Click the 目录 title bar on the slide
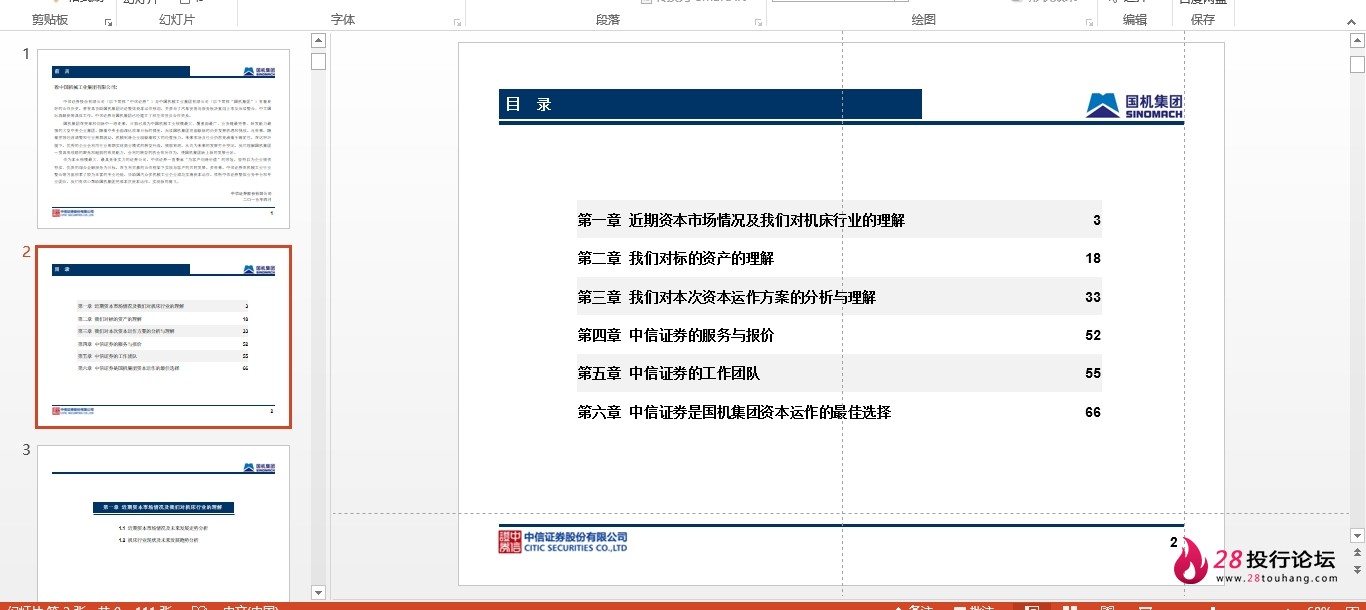1366x610 pixels. click(710, 104)
